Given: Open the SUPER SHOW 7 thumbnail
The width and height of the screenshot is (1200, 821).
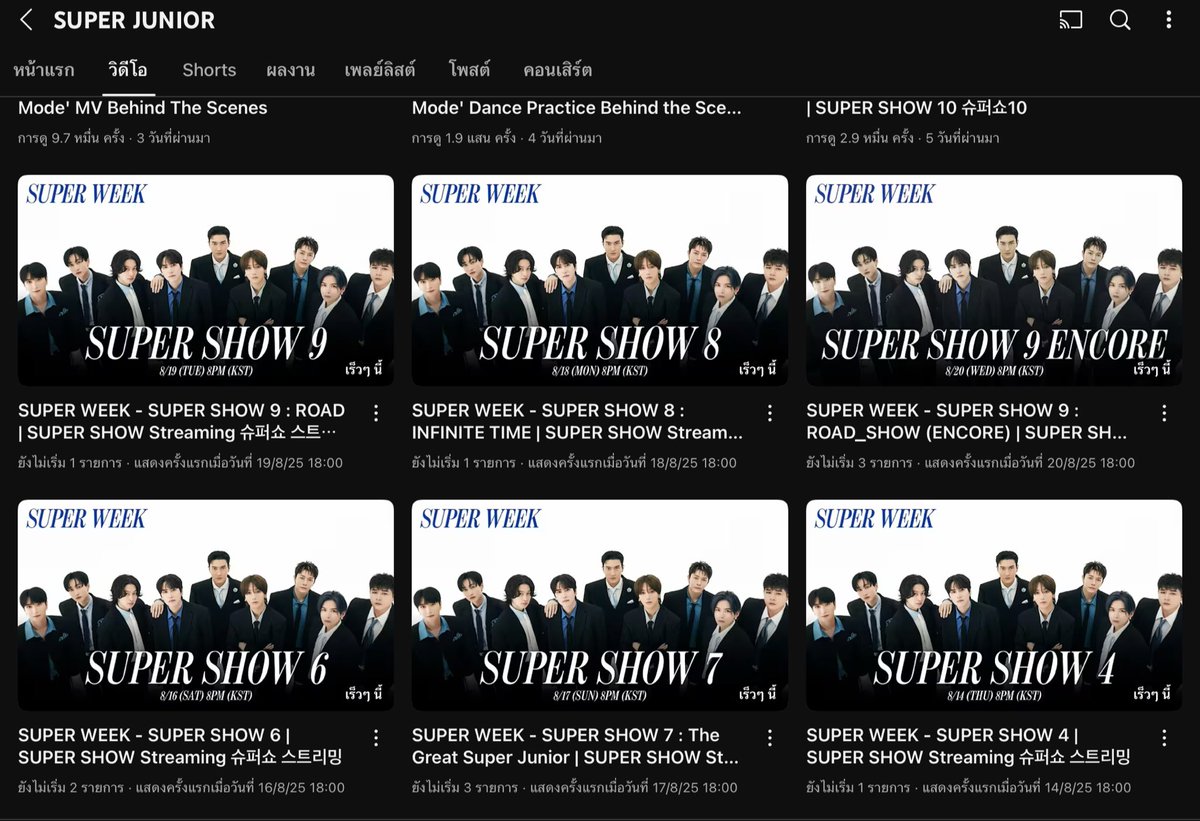Looking at the screenshot, I should 600,605.
